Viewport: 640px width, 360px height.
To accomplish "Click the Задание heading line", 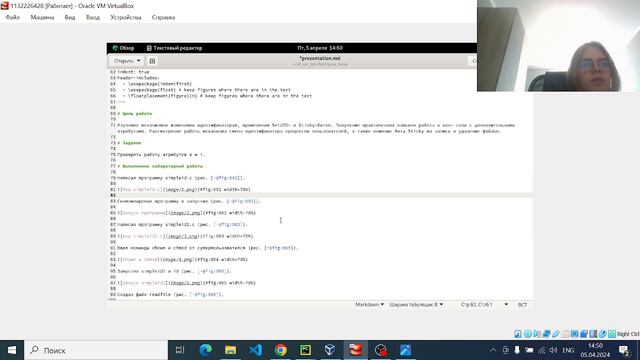I will 129,143.
